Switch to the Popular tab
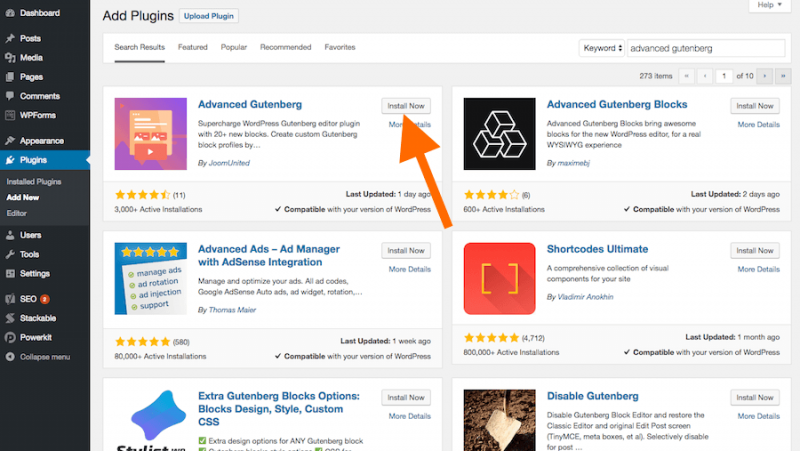The height and width of the screenshot is (451, 800). (234, 47)
